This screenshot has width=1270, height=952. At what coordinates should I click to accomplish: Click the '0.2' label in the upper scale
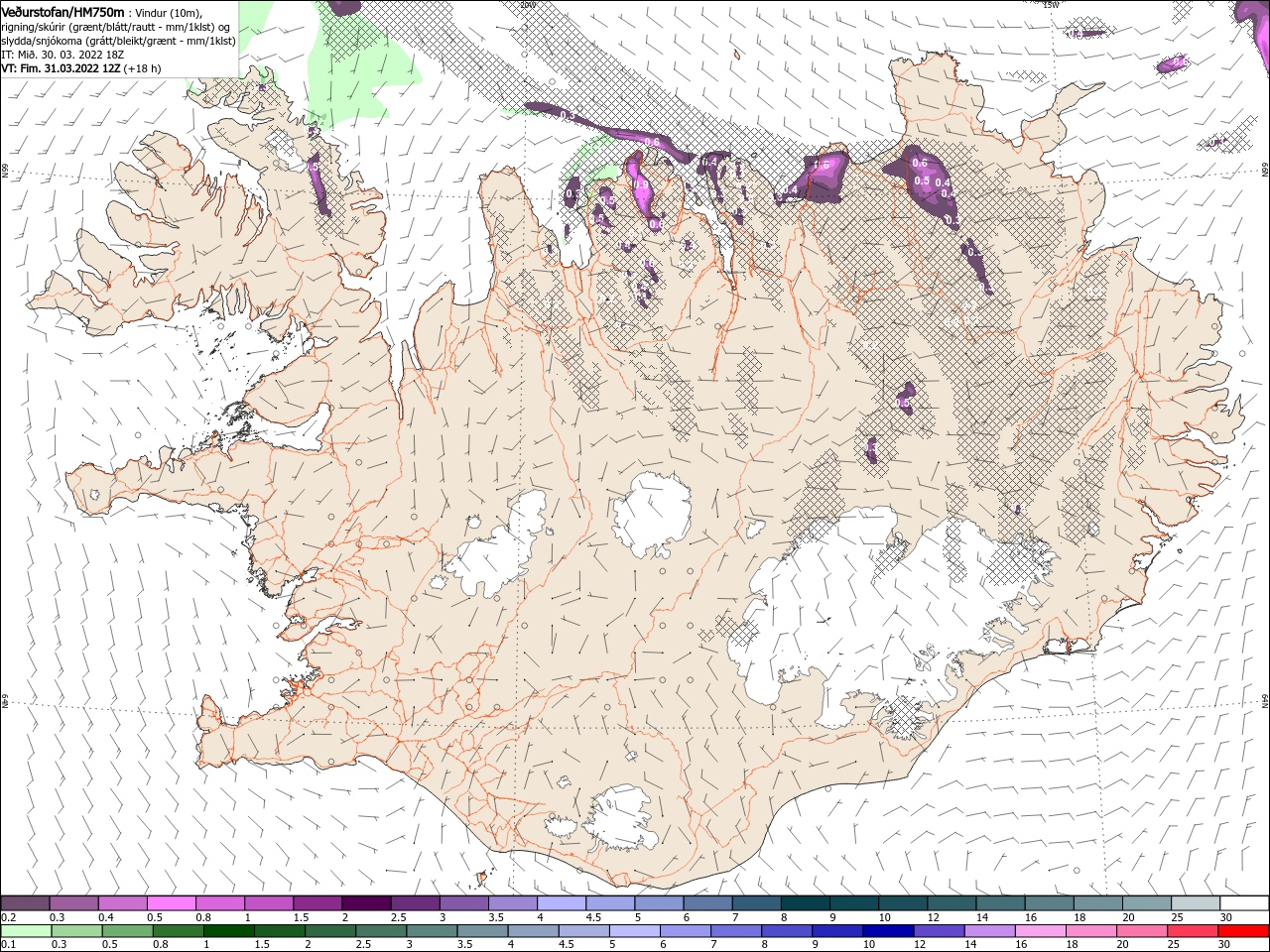[8, 917]
